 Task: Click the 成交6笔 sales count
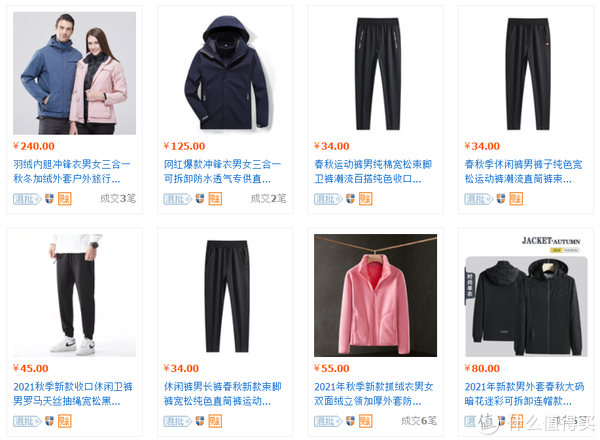419,421
